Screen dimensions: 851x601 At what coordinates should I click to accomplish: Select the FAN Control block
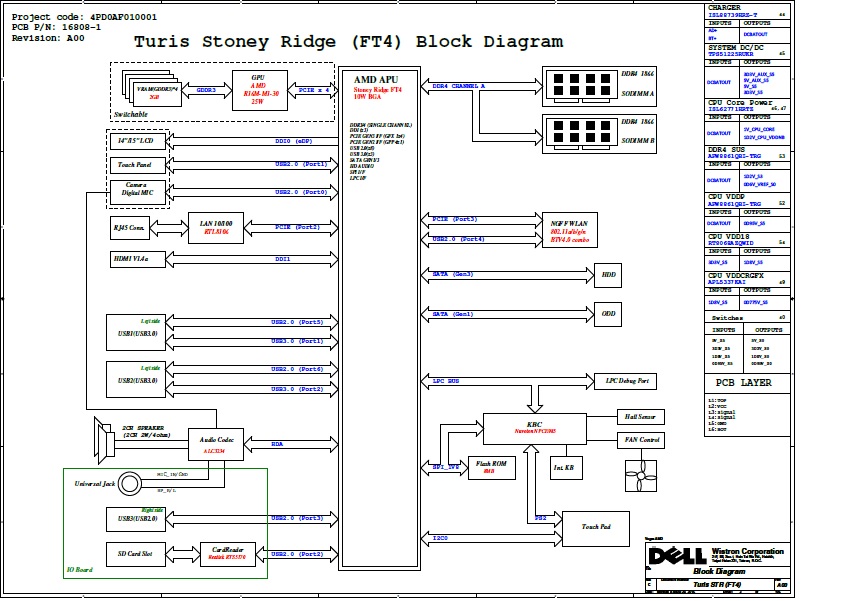point(640,440)
